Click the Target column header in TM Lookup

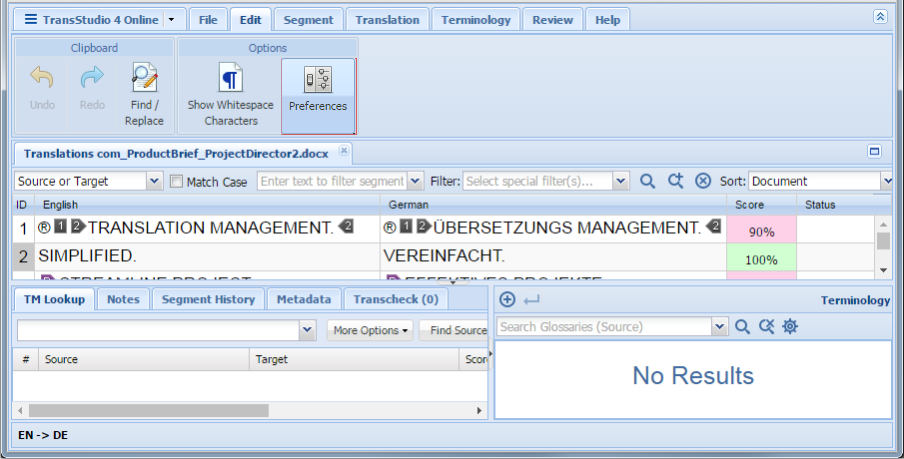click(354, 359)
